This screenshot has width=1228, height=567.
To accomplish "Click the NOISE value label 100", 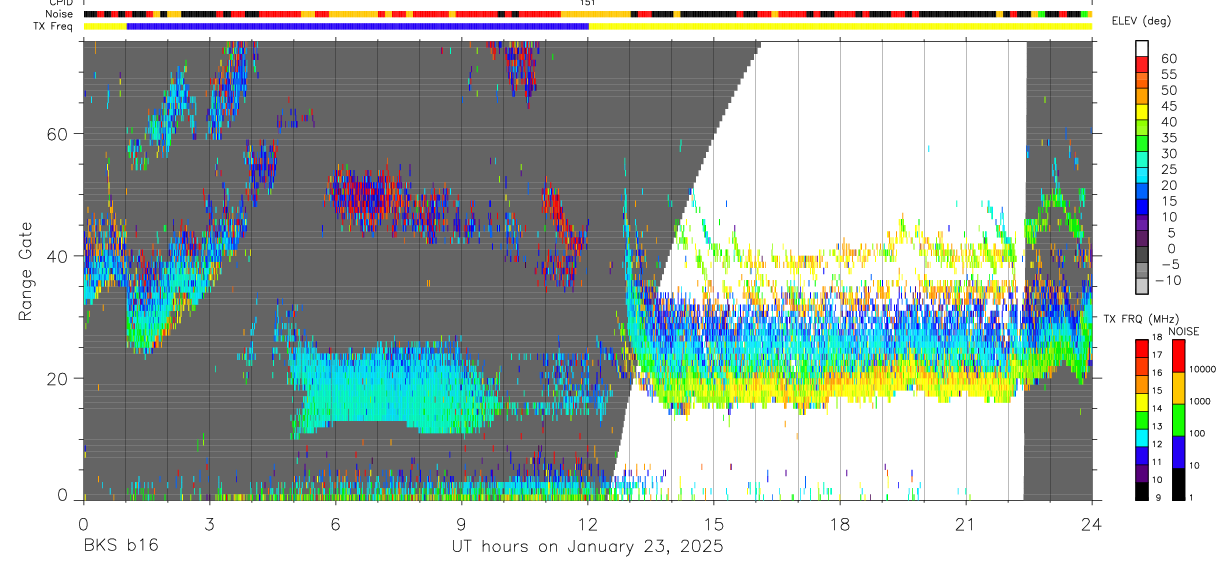I will coord(1198,433).
